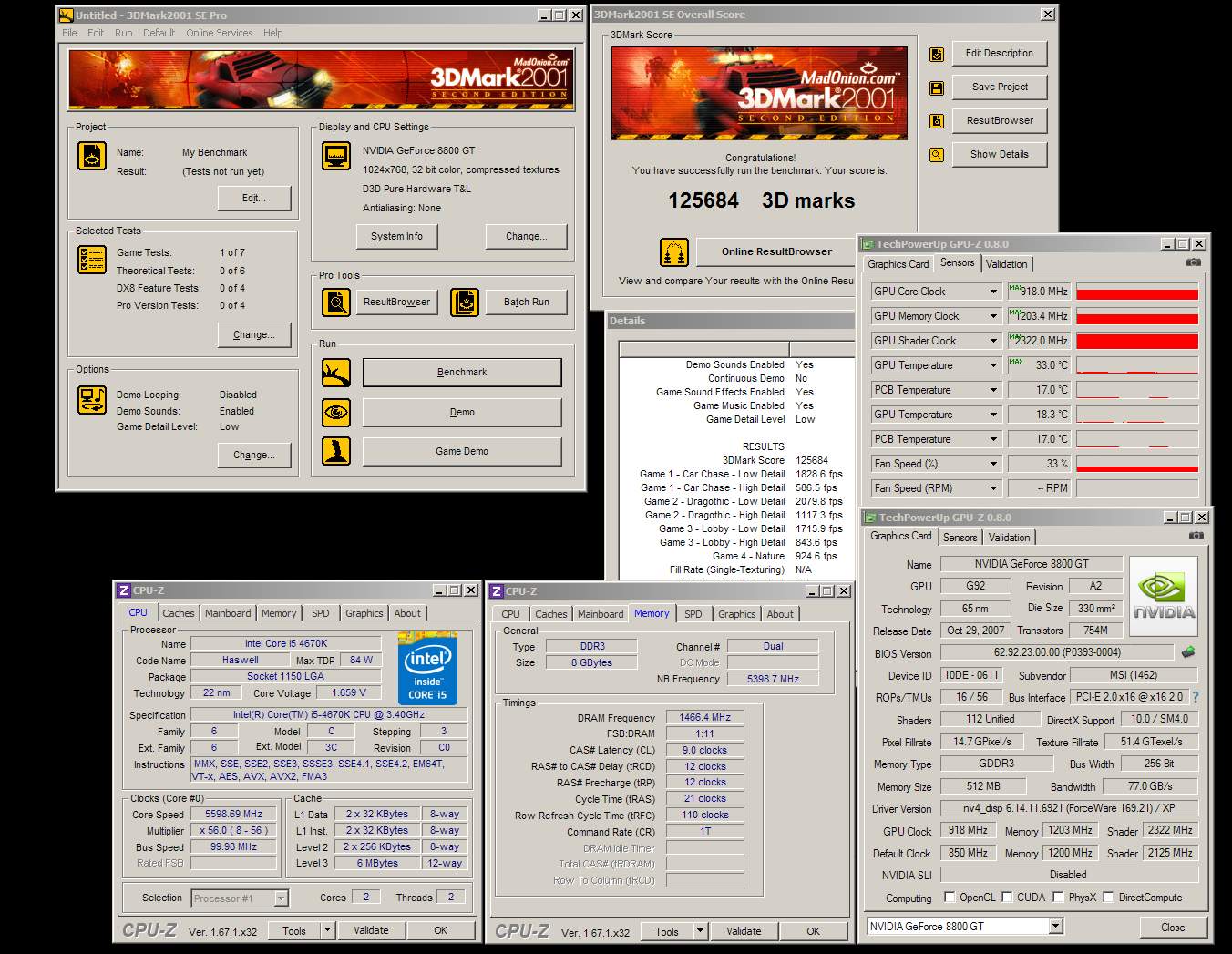
Task: Click the Intel Core i5 logo in CPU-Z
Action: click(427, 669)
